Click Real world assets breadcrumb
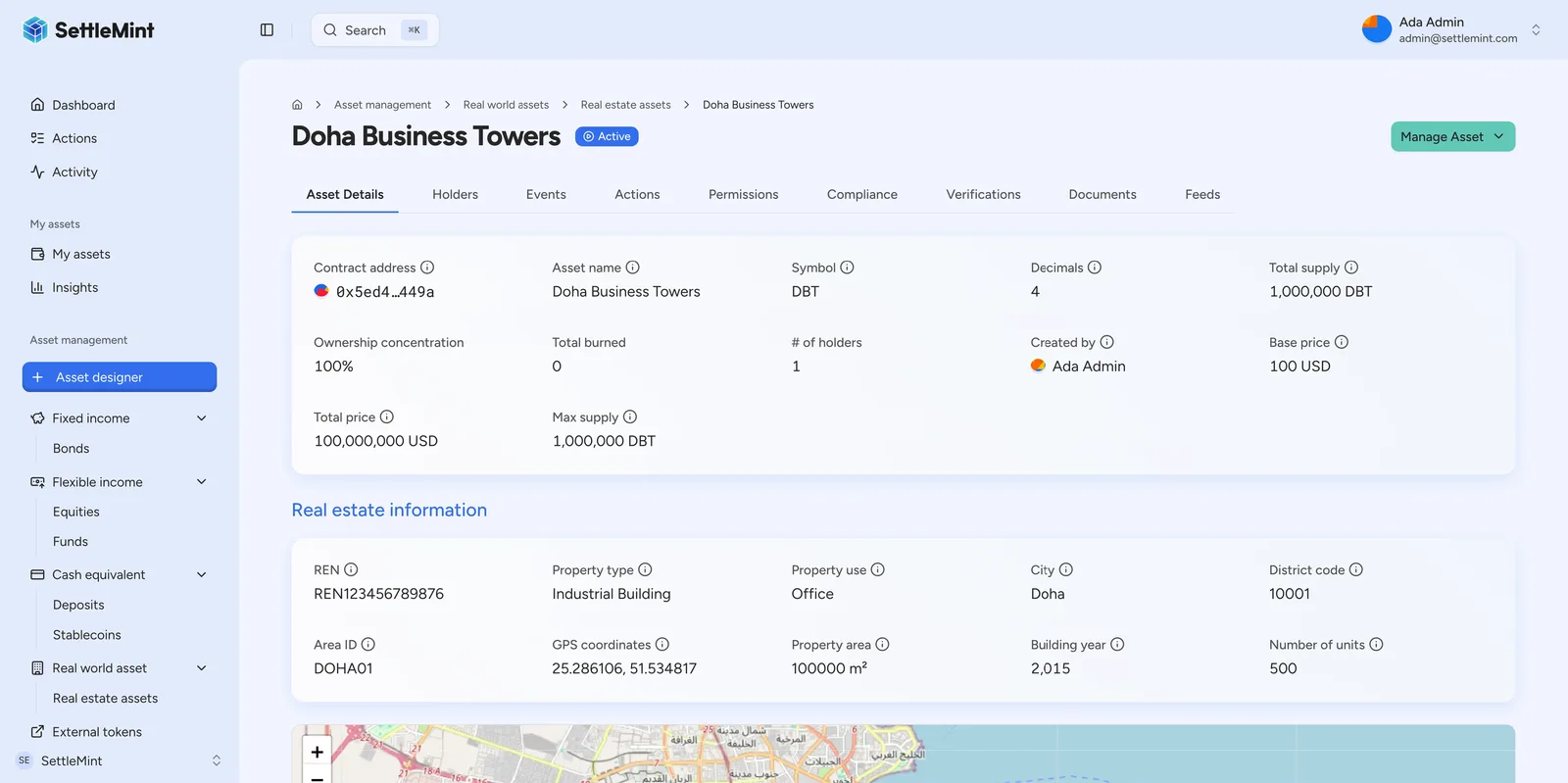Screen dimensions: 1568x783 pyautogui.click(x=506, y=105)
